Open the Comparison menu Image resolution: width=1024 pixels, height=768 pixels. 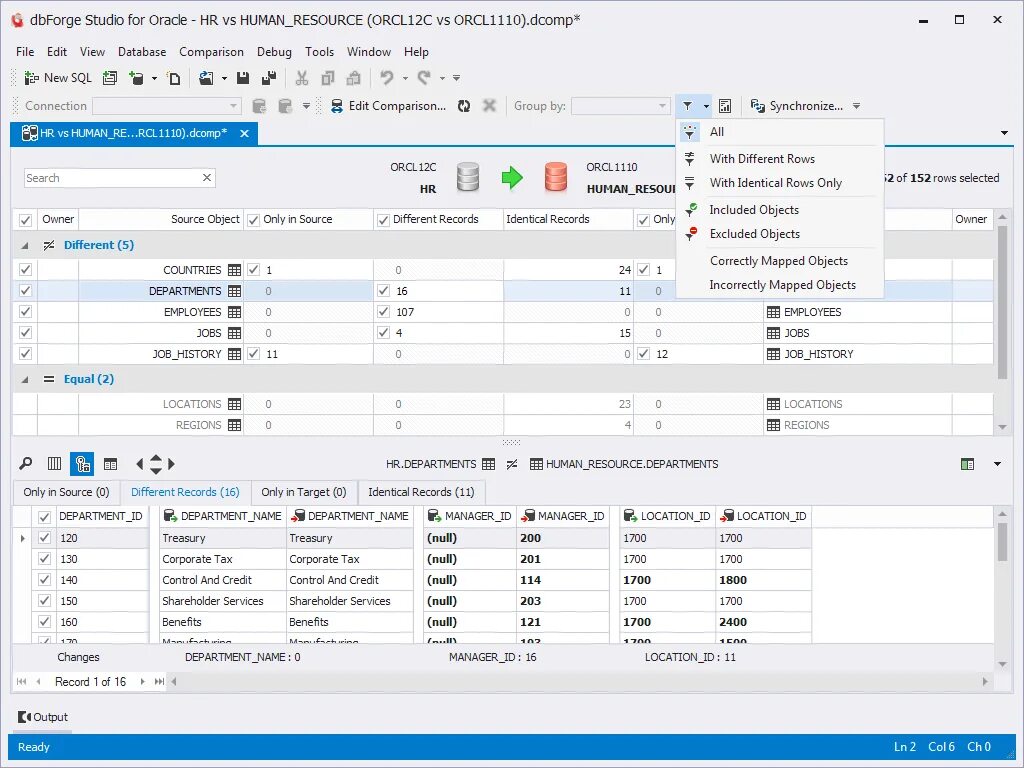click(211, 52)
